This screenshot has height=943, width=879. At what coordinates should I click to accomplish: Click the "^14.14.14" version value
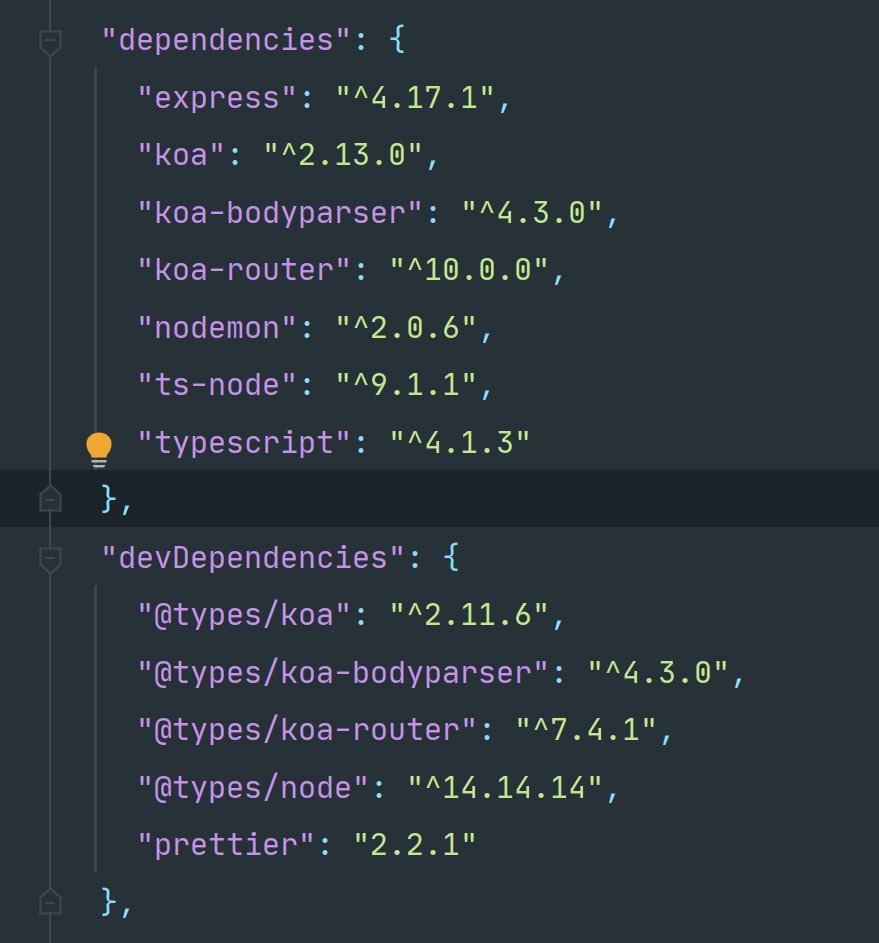click(506, 788)
